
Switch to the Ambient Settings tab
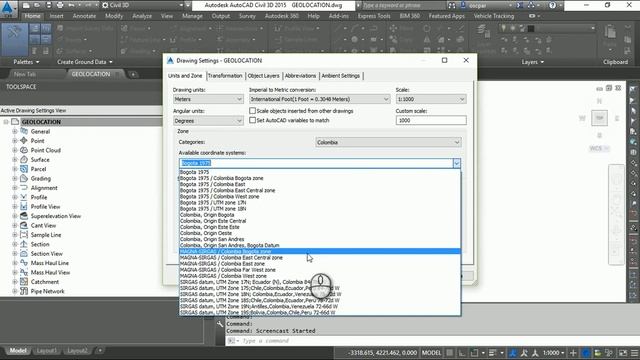(x=341, y=76)
